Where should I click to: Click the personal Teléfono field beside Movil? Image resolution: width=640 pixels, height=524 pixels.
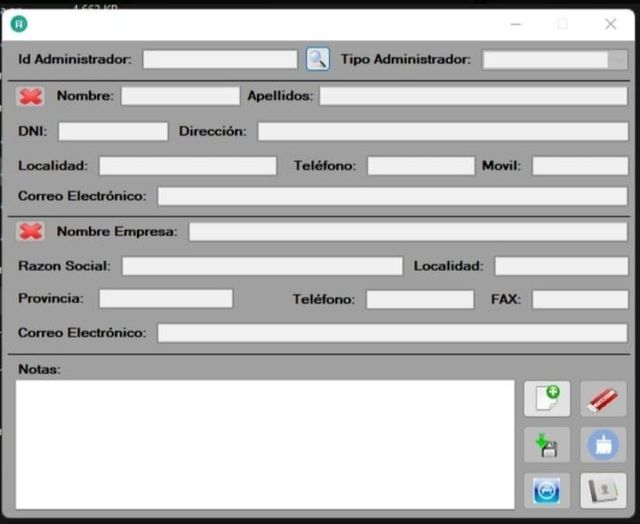[x=421, y=166]
